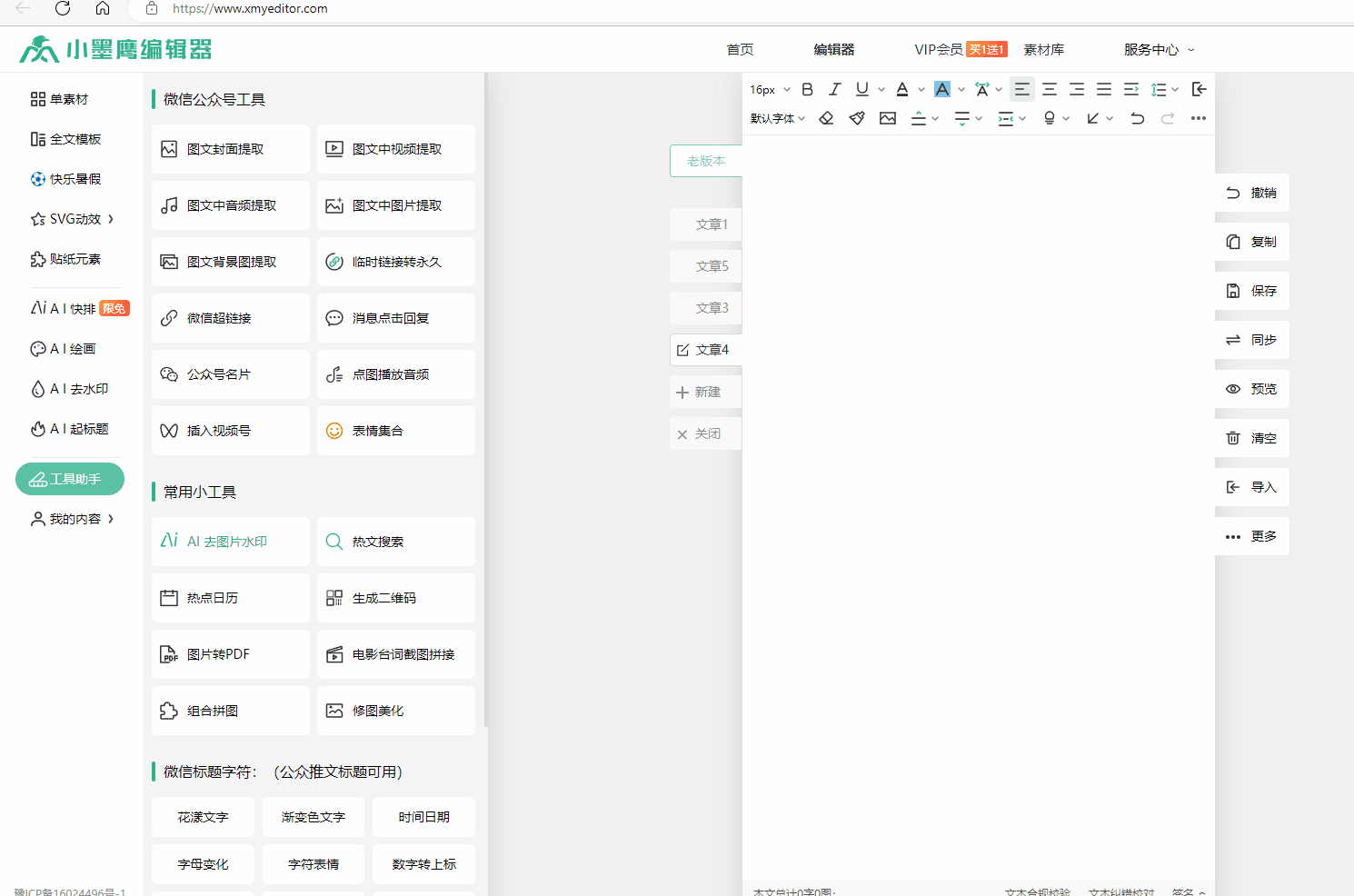
Task: Click the line height icon
Action: click(1159, 89)
